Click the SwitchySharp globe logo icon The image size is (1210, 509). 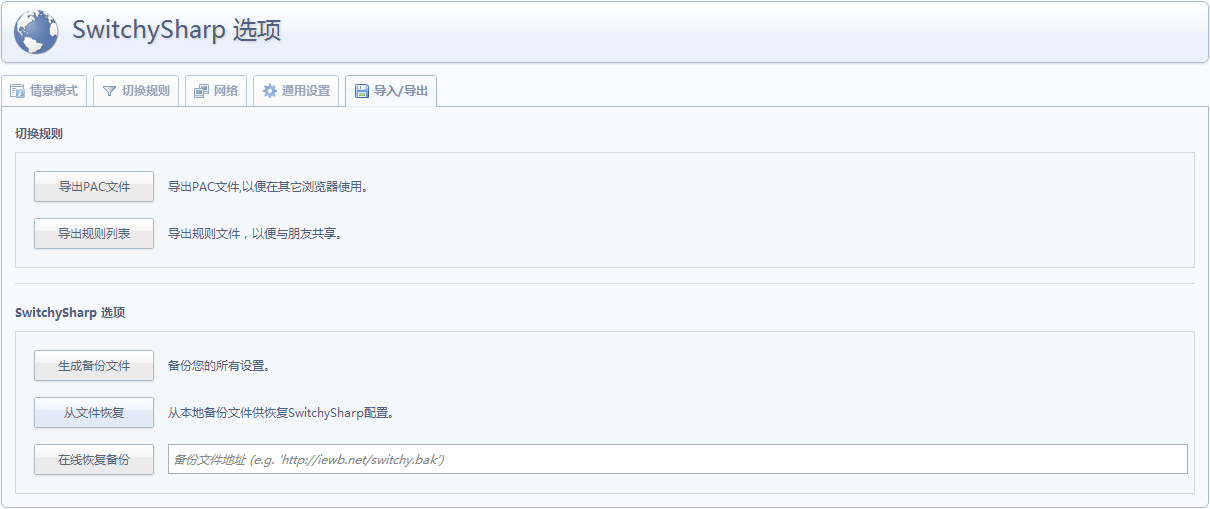(x=35, y=31)
